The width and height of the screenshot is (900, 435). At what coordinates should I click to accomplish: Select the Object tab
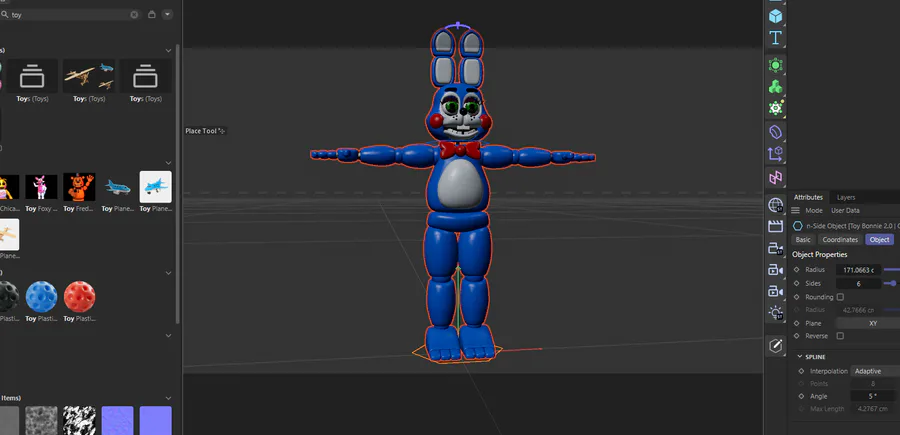click(879, 240)
